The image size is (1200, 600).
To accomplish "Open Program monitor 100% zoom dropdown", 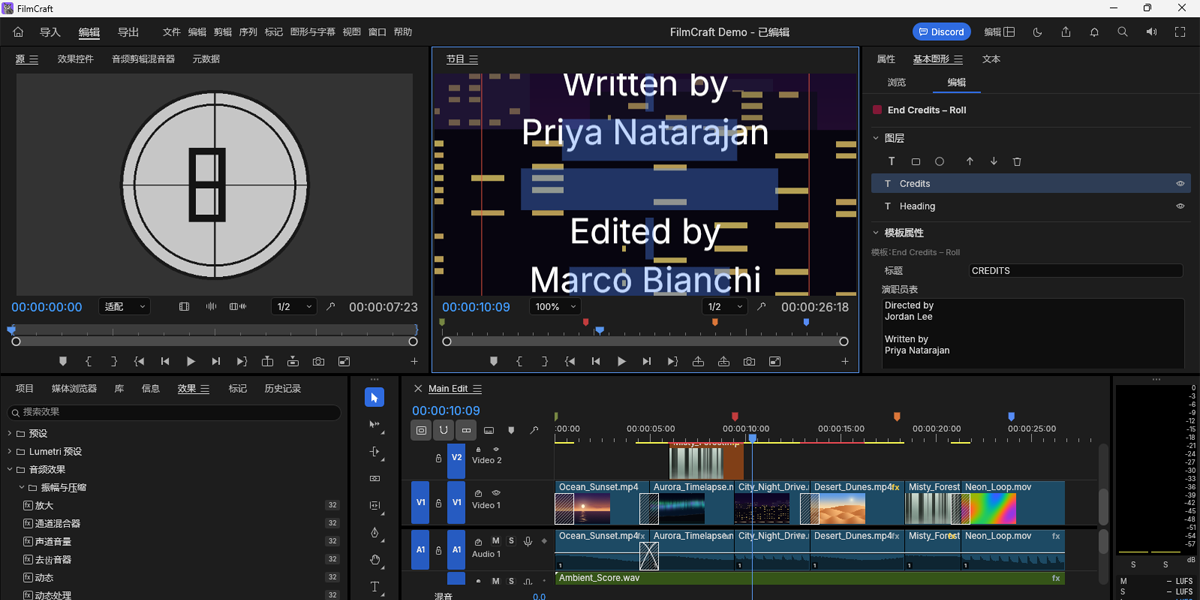I will tap(554, 307).
